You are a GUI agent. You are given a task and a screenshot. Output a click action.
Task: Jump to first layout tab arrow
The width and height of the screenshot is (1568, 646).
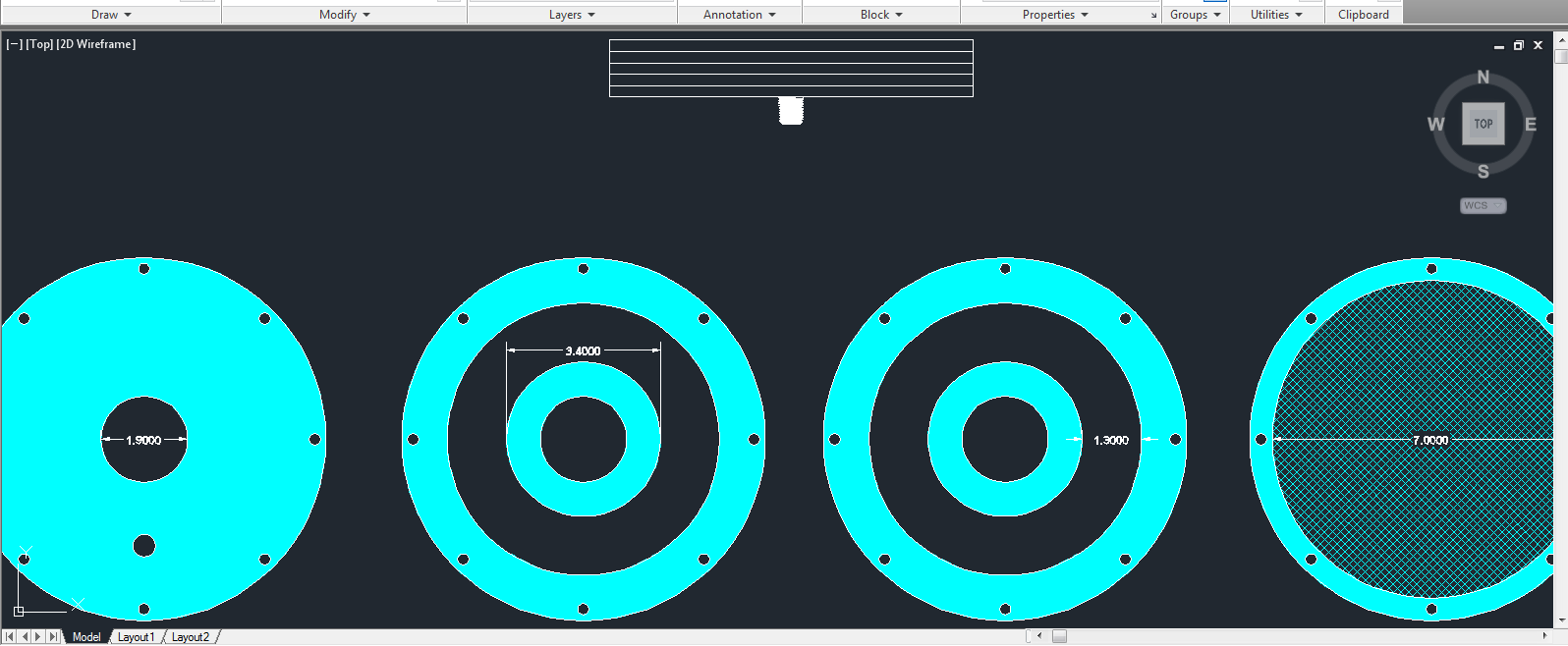coord(11,637)
